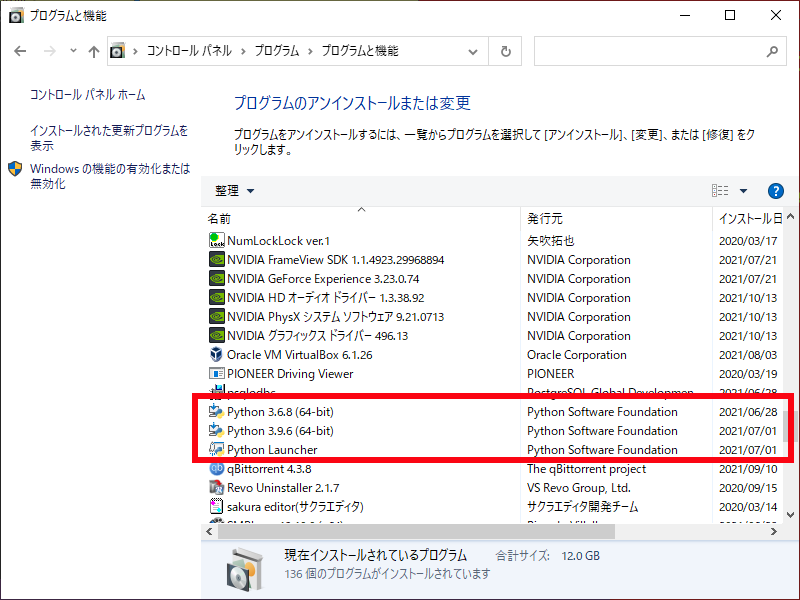
Task: Click the sakura editor icon
Action: tap(217, 506)
